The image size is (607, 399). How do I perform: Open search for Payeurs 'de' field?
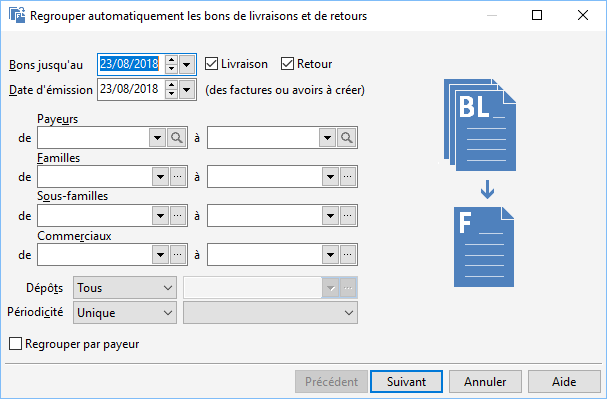click(x=177, y=137)
